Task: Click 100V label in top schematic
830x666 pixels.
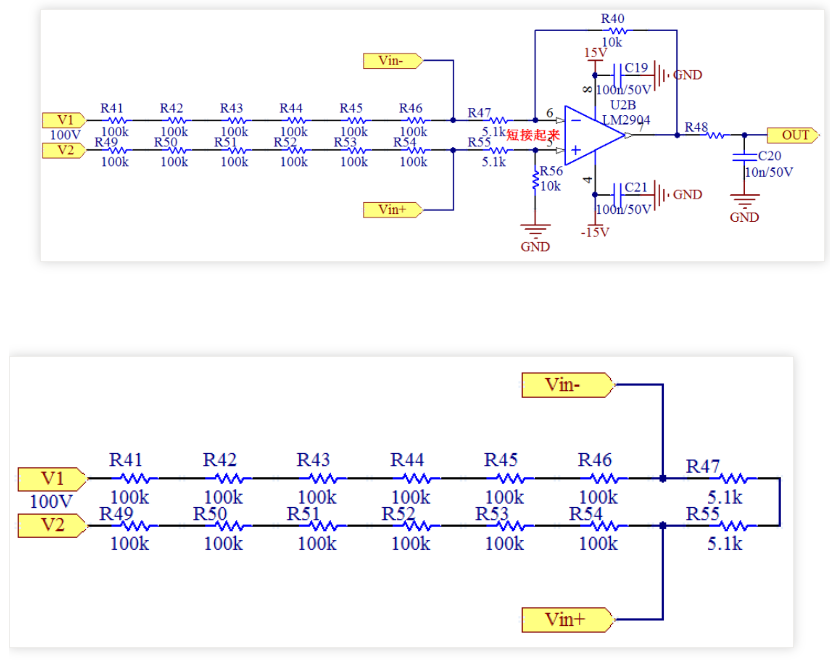Action: 65,135
